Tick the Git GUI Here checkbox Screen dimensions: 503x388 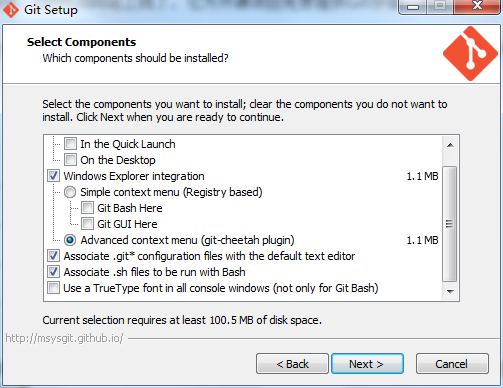[87, 224]
